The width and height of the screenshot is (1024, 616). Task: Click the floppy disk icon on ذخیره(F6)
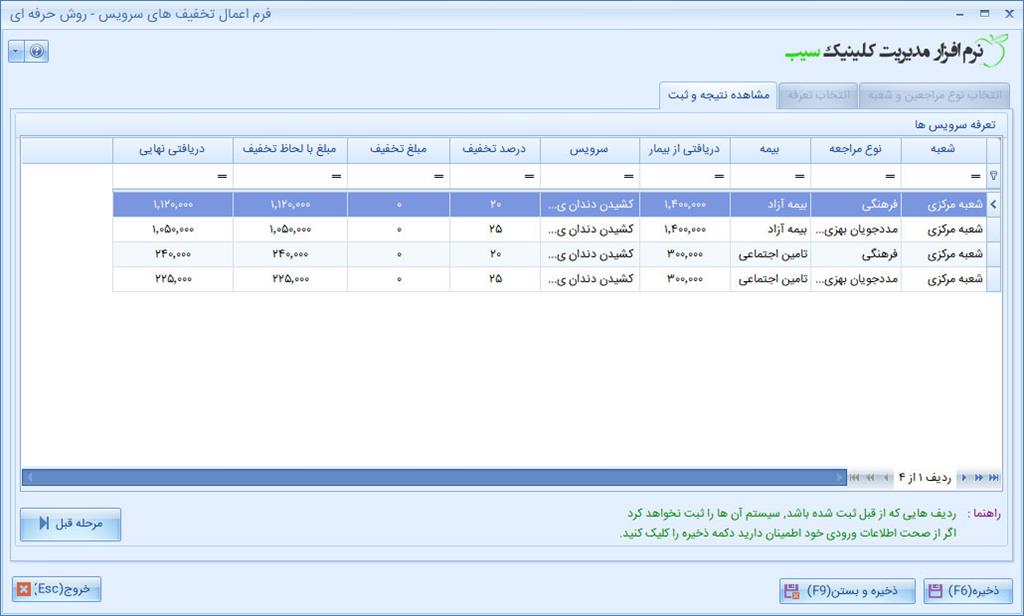pyautogui.click(x=935, y=590)
